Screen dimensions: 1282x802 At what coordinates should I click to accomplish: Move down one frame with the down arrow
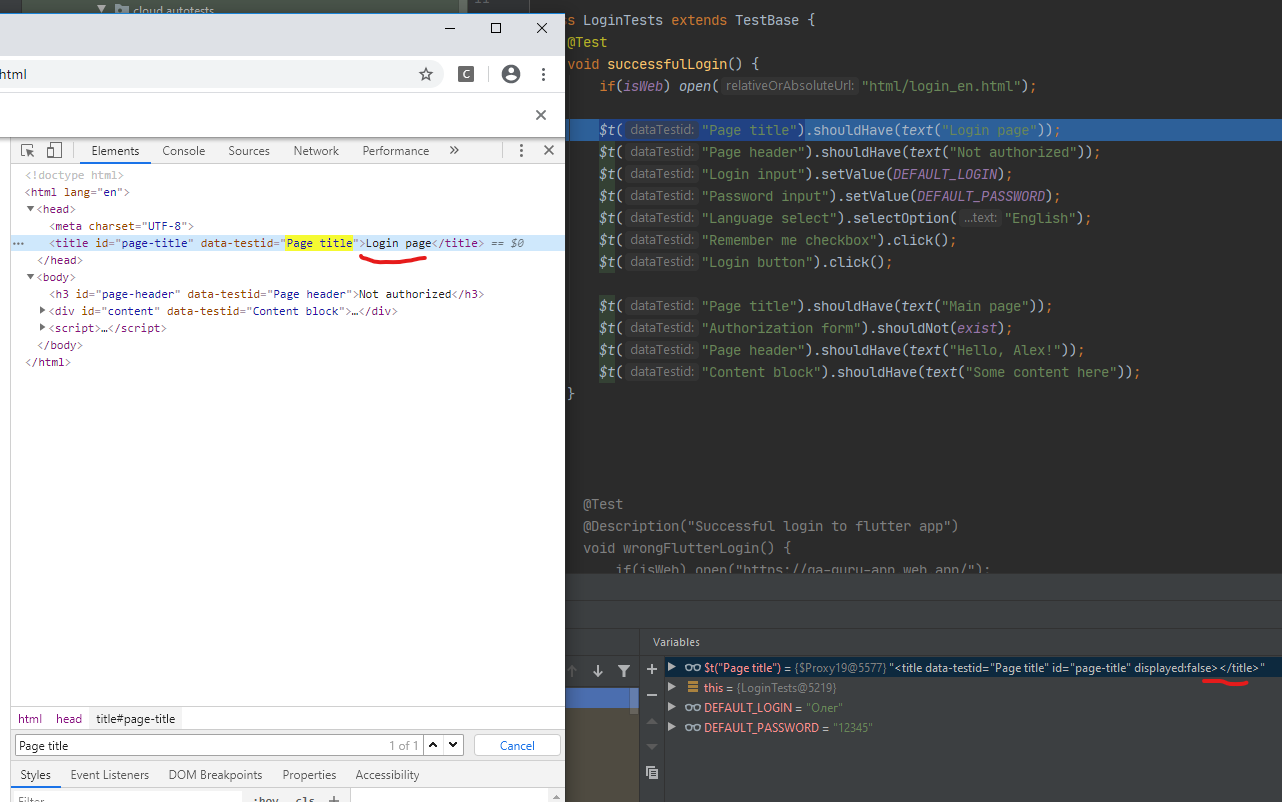pyautogui.click(x=598, y=671)
